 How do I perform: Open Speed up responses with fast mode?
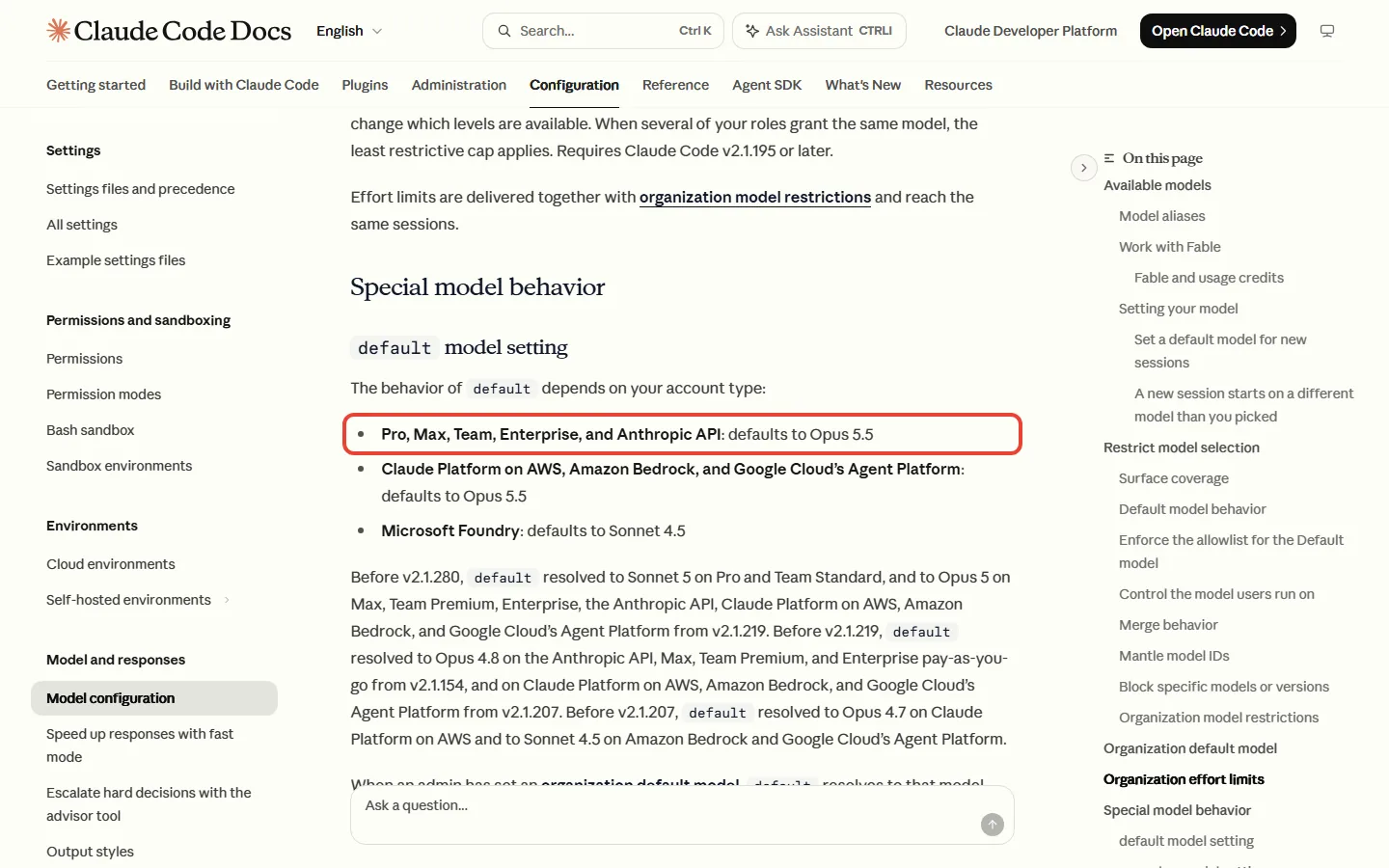140,746
